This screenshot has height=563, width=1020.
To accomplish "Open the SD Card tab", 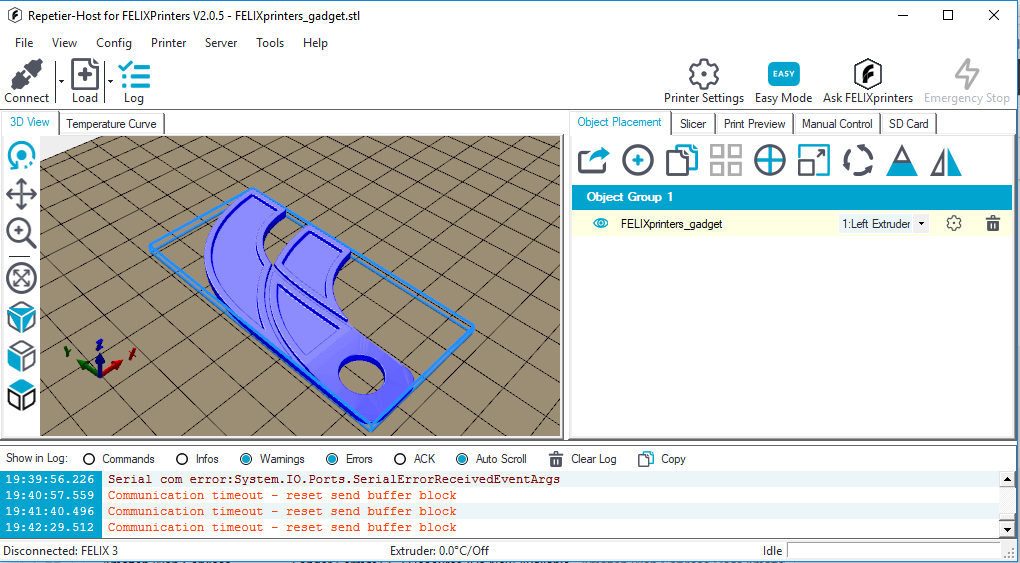I will (x=909, y=124).
